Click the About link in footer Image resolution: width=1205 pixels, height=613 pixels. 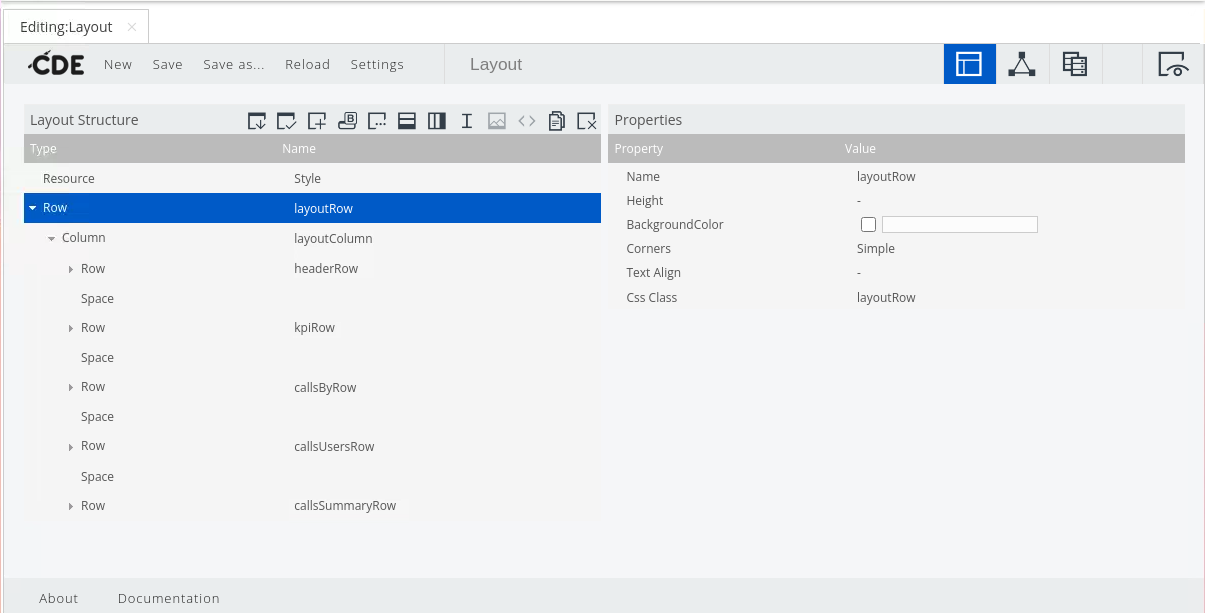pyautogui.click(x=58, y=598)
